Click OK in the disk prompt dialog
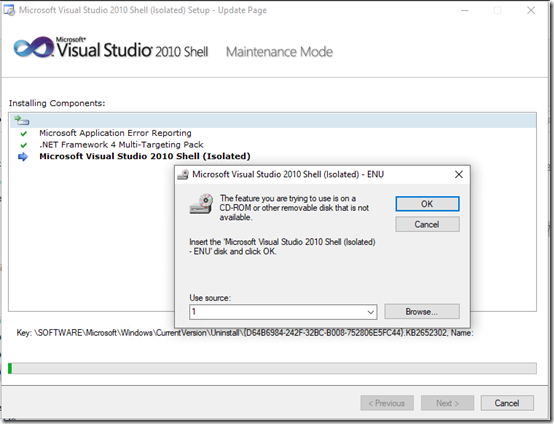 (427, 204)
